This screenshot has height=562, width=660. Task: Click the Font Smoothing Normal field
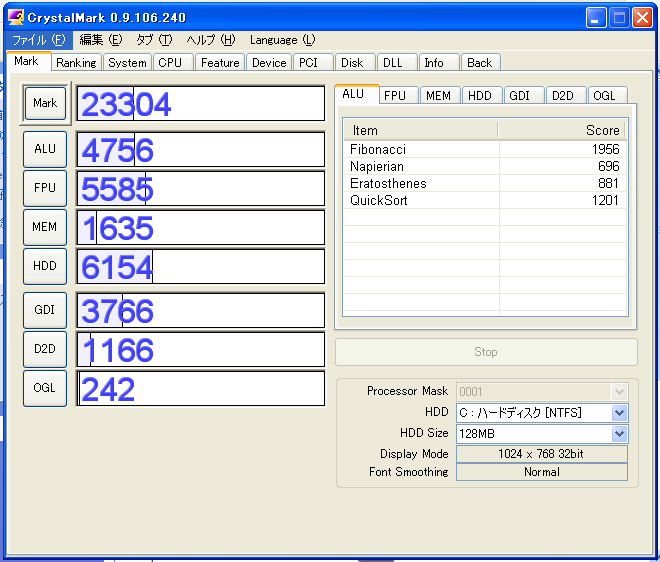point(542,472)
